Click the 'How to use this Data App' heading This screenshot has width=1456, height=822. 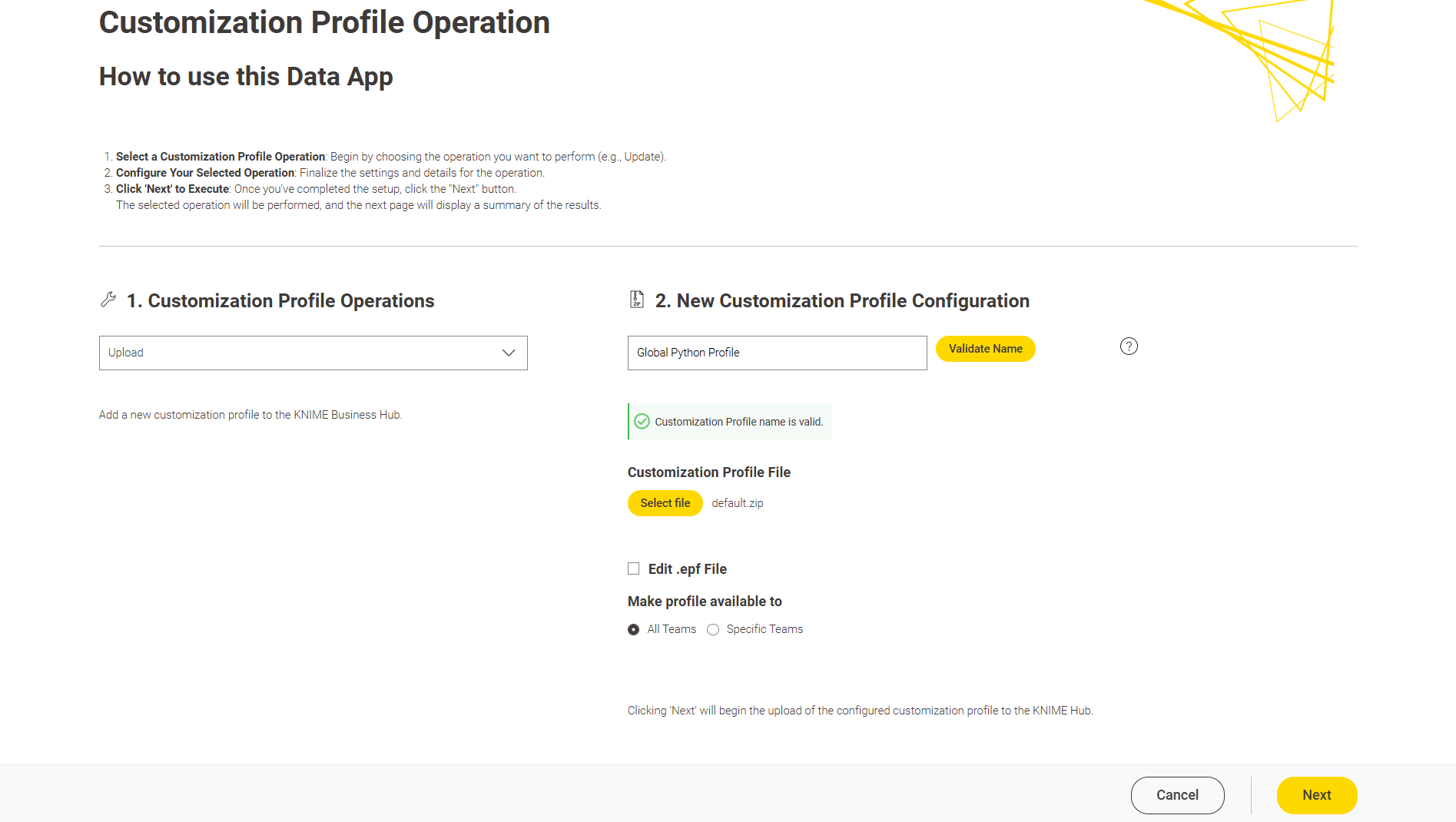(x=246, y=77)
